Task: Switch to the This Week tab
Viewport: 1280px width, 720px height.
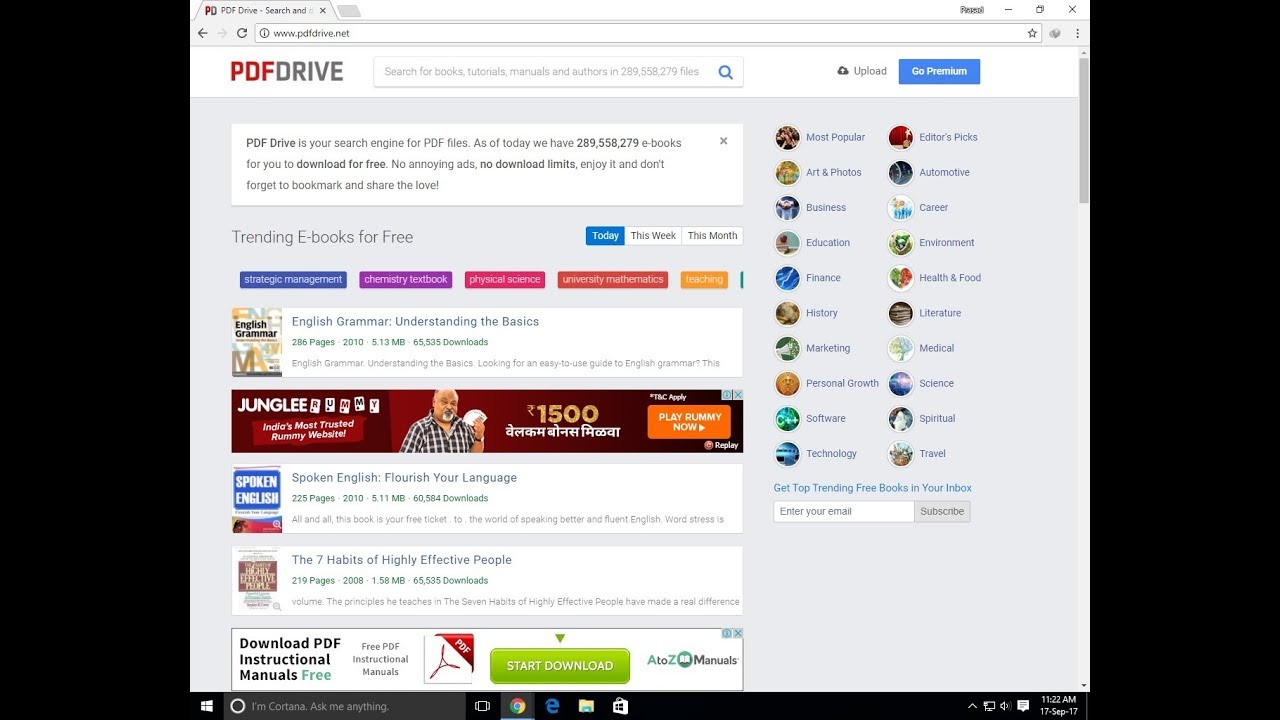Action: 653,236
